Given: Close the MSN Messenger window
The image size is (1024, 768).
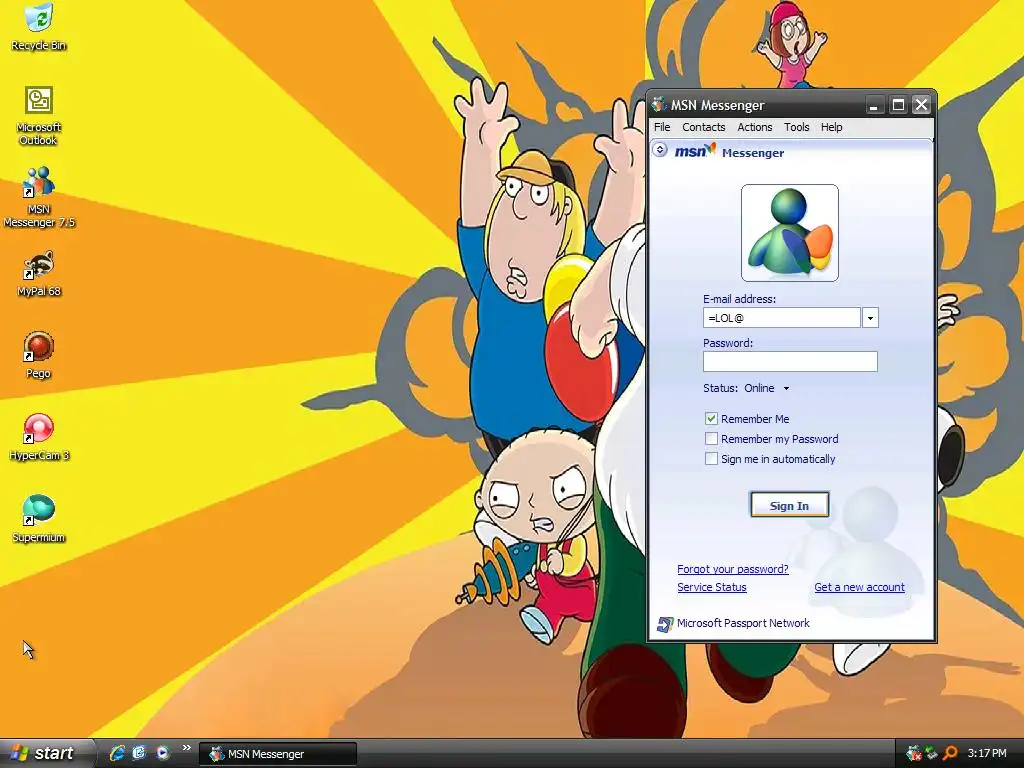Looking at the screenshot, I should point(921,104).
